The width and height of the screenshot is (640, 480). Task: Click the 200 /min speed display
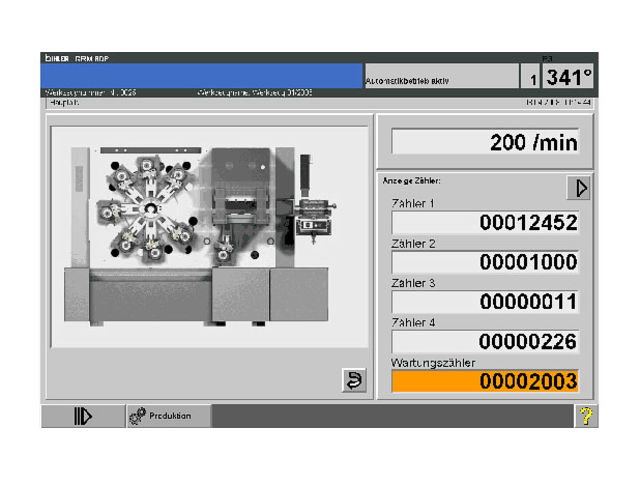coord(486,142)
